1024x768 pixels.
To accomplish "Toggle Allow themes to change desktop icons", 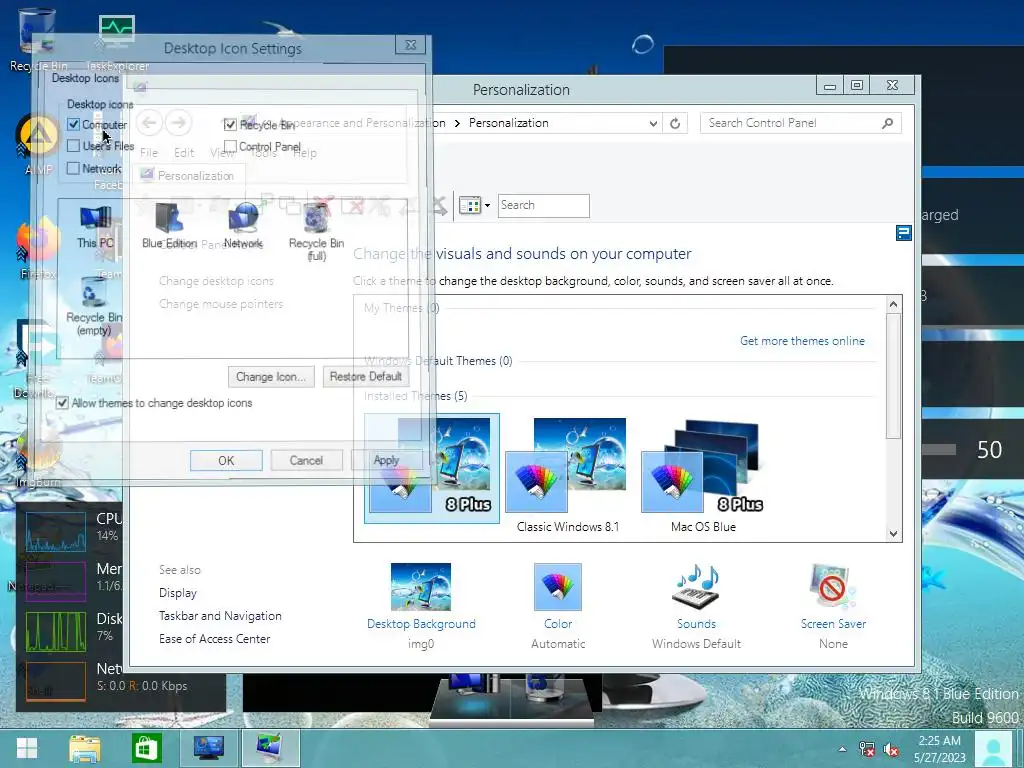I will pyautogui.click(x=62, y=403).
